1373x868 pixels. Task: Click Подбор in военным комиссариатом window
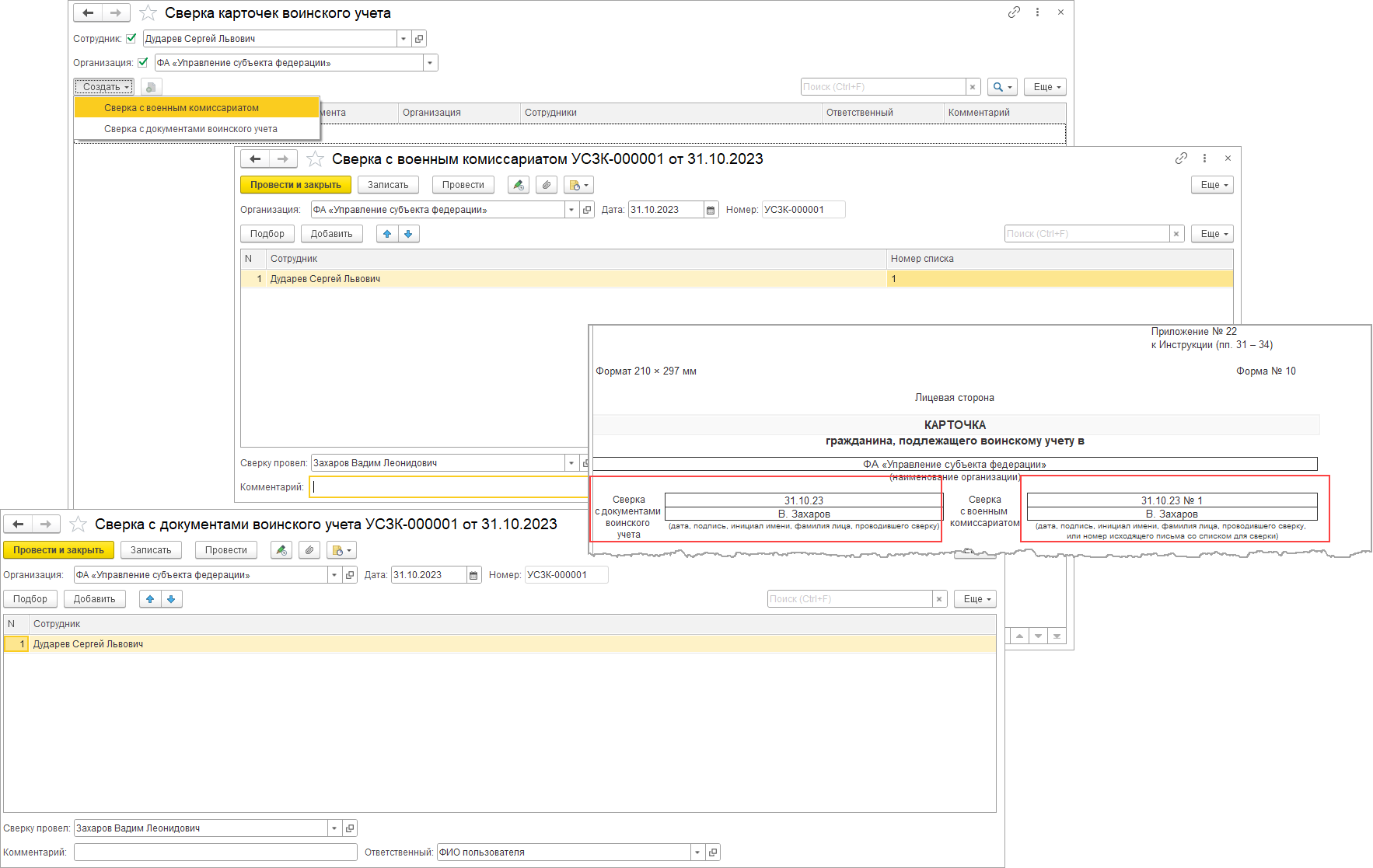coord(267,234)
